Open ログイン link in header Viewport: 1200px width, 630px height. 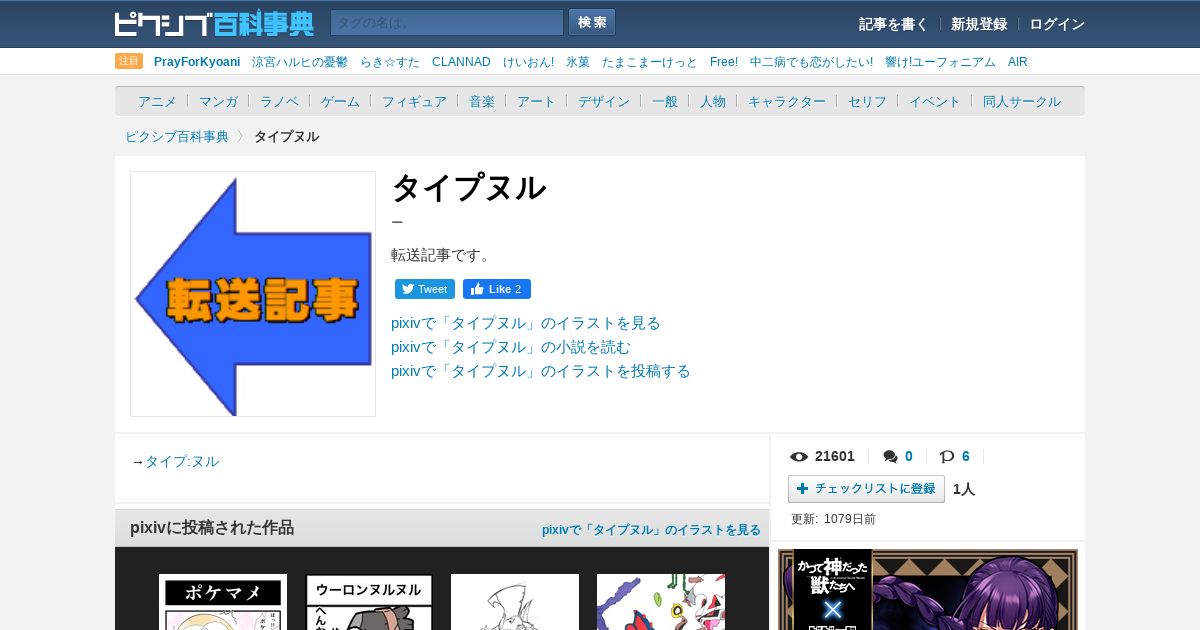point(1057,24)
